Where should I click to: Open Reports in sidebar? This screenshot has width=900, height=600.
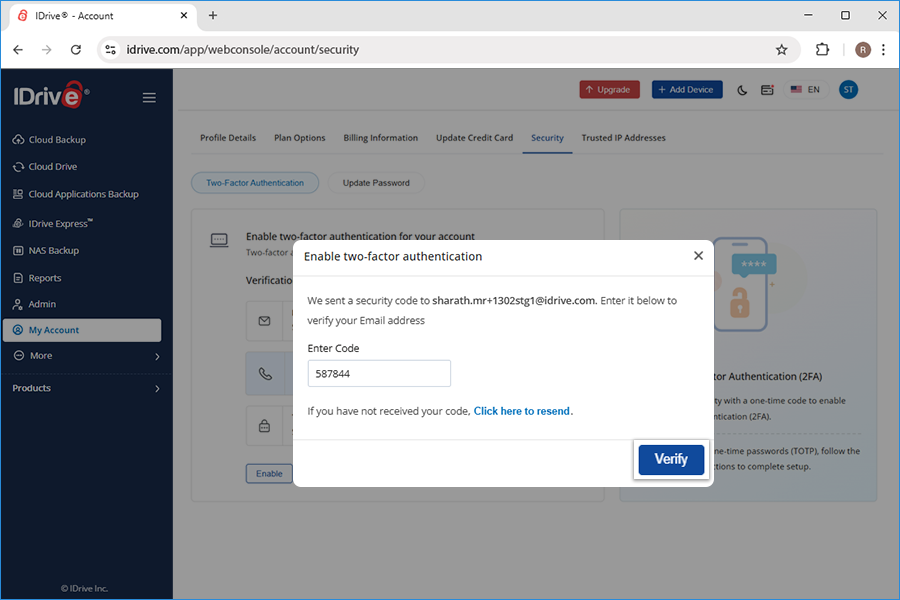(x=45, y=278)
